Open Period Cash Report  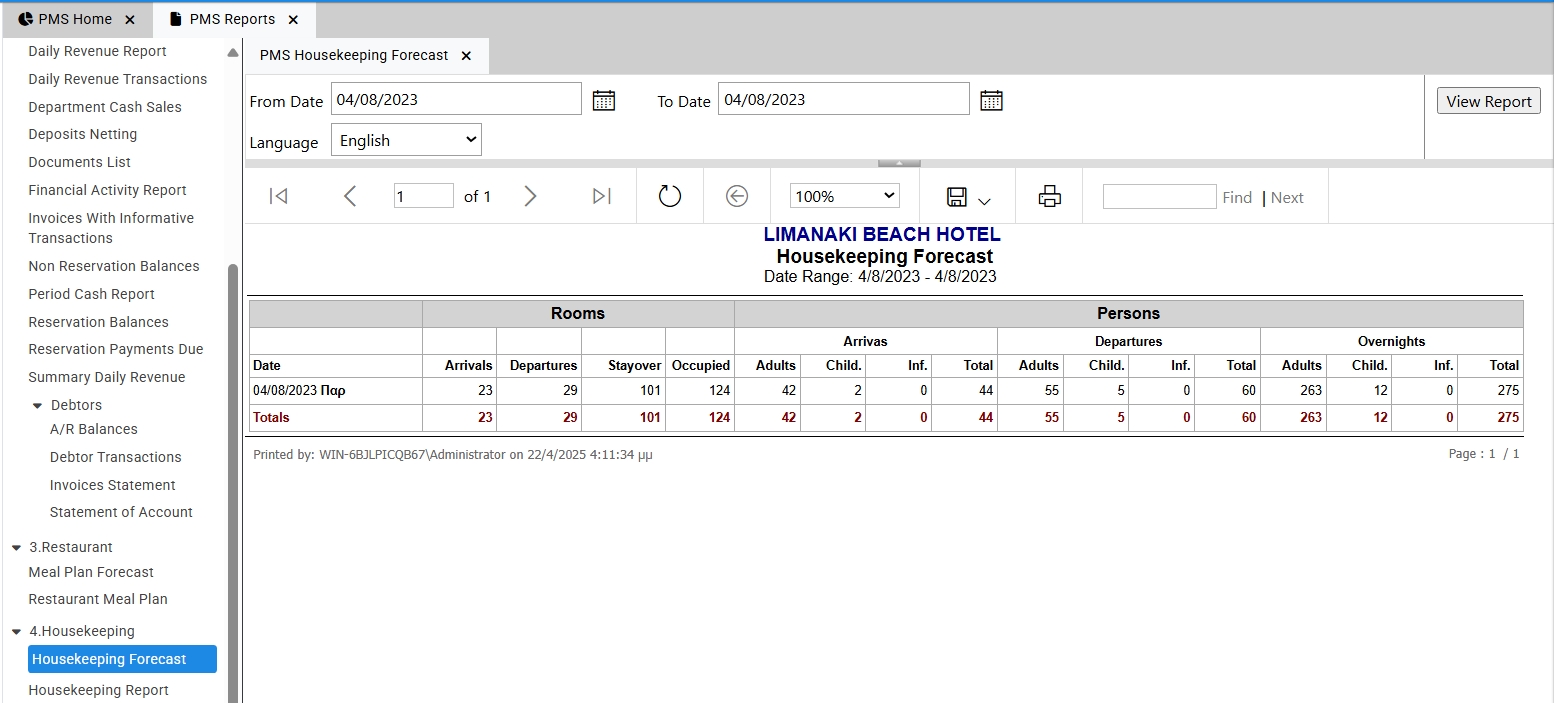92,294
